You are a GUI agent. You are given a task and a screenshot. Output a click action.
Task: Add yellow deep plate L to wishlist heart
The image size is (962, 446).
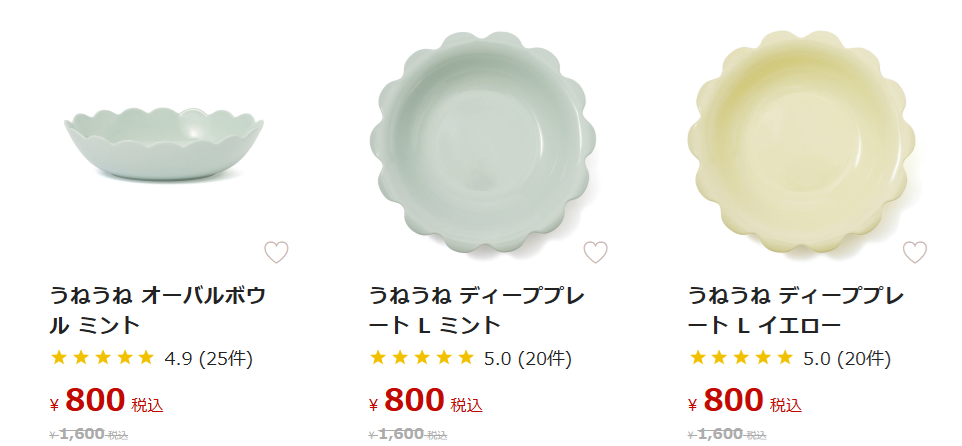point(914,252)
